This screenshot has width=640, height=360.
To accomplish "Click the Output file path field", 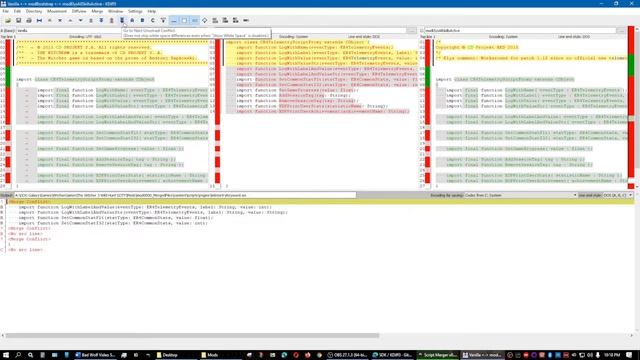I will (x=185, y=195).
